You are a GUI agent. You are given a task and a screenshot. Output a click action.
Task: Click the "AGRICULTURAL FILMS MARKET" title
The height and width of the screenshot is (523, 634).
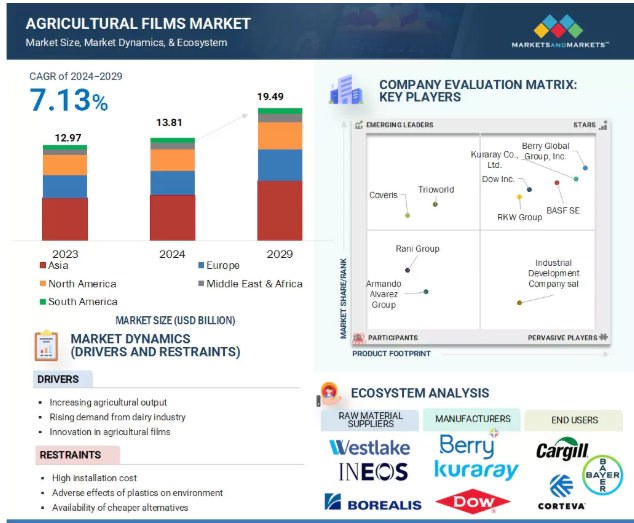point(138,24)
